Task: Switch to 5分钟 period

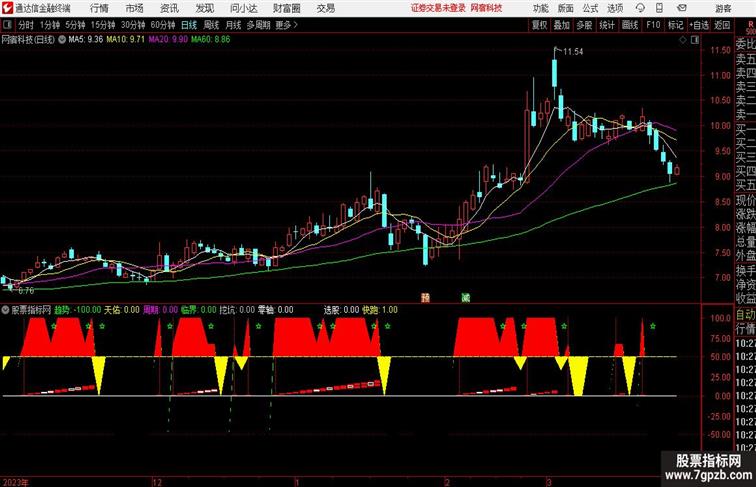Action: tap(75, 25)
